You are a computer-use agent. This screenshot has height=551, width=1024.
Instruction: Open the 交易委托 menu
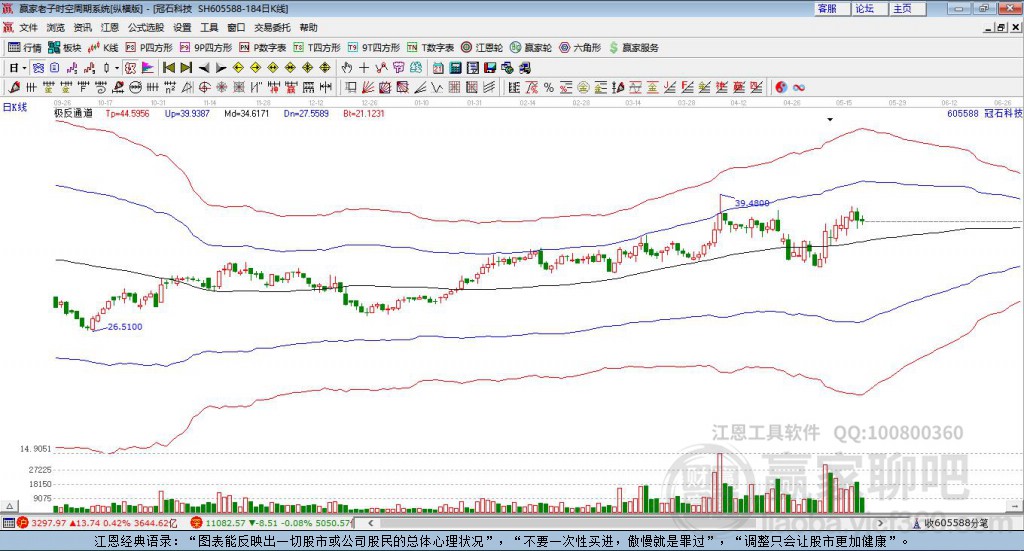click(x=272, y=27)
